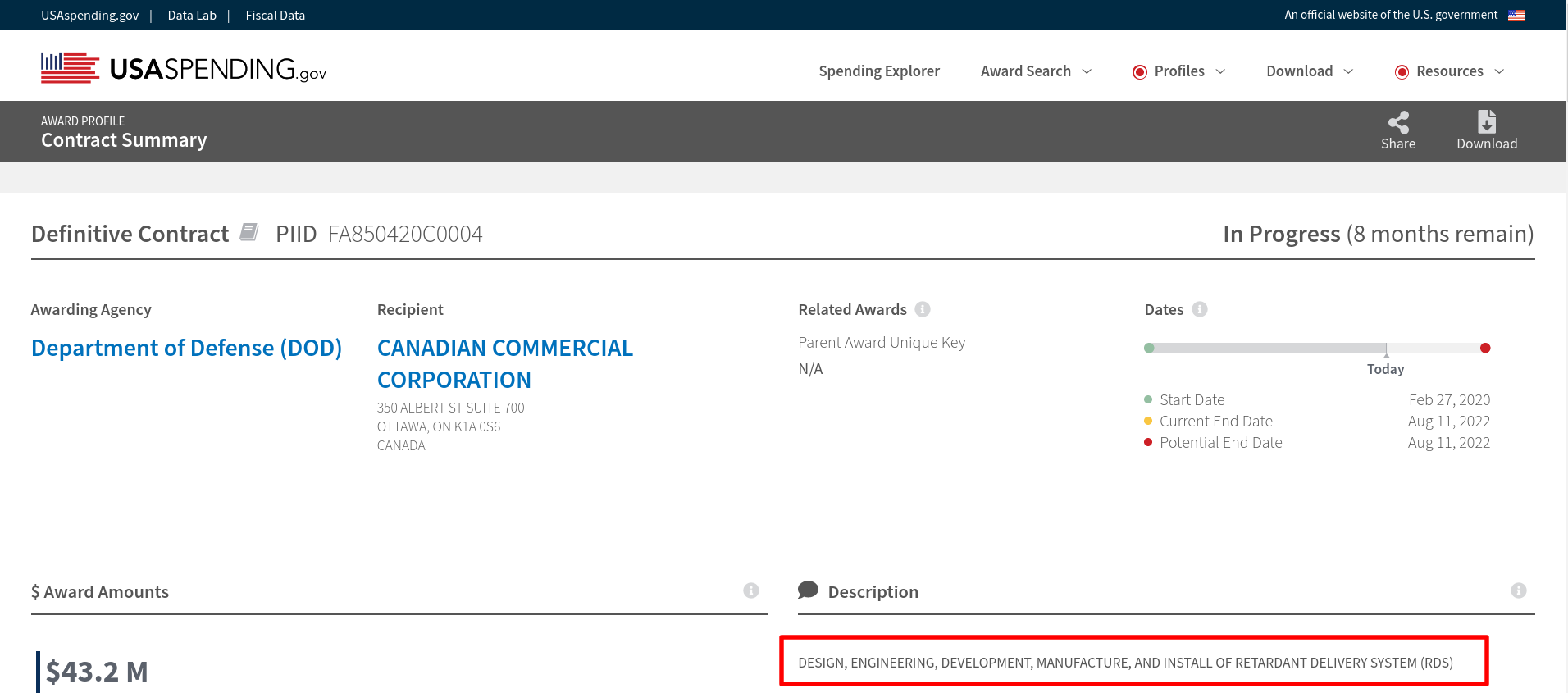The width and height of the screenshot is (1568, 693).
Task: Click the 350 Albert St Suite 700 address line
Action: coord(451,408)
